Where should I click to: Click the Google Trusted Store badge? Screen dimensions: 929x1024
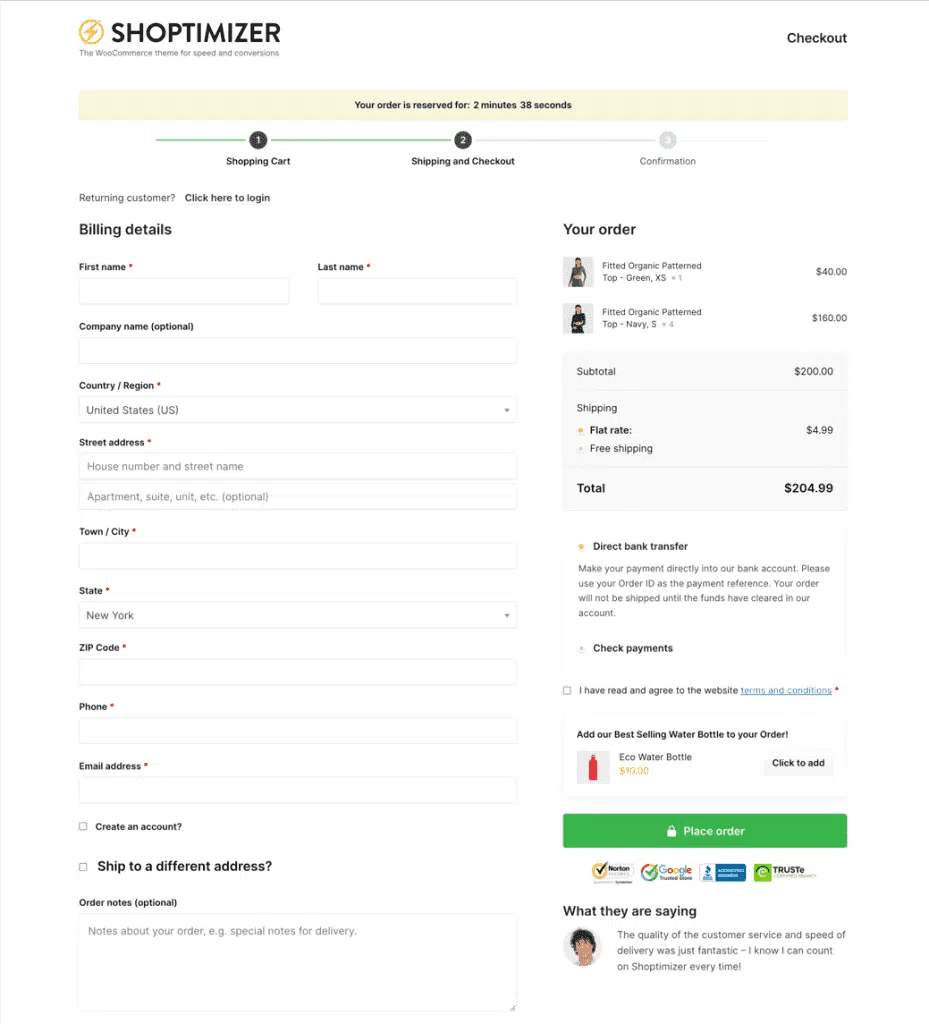[x=668, y=871]
